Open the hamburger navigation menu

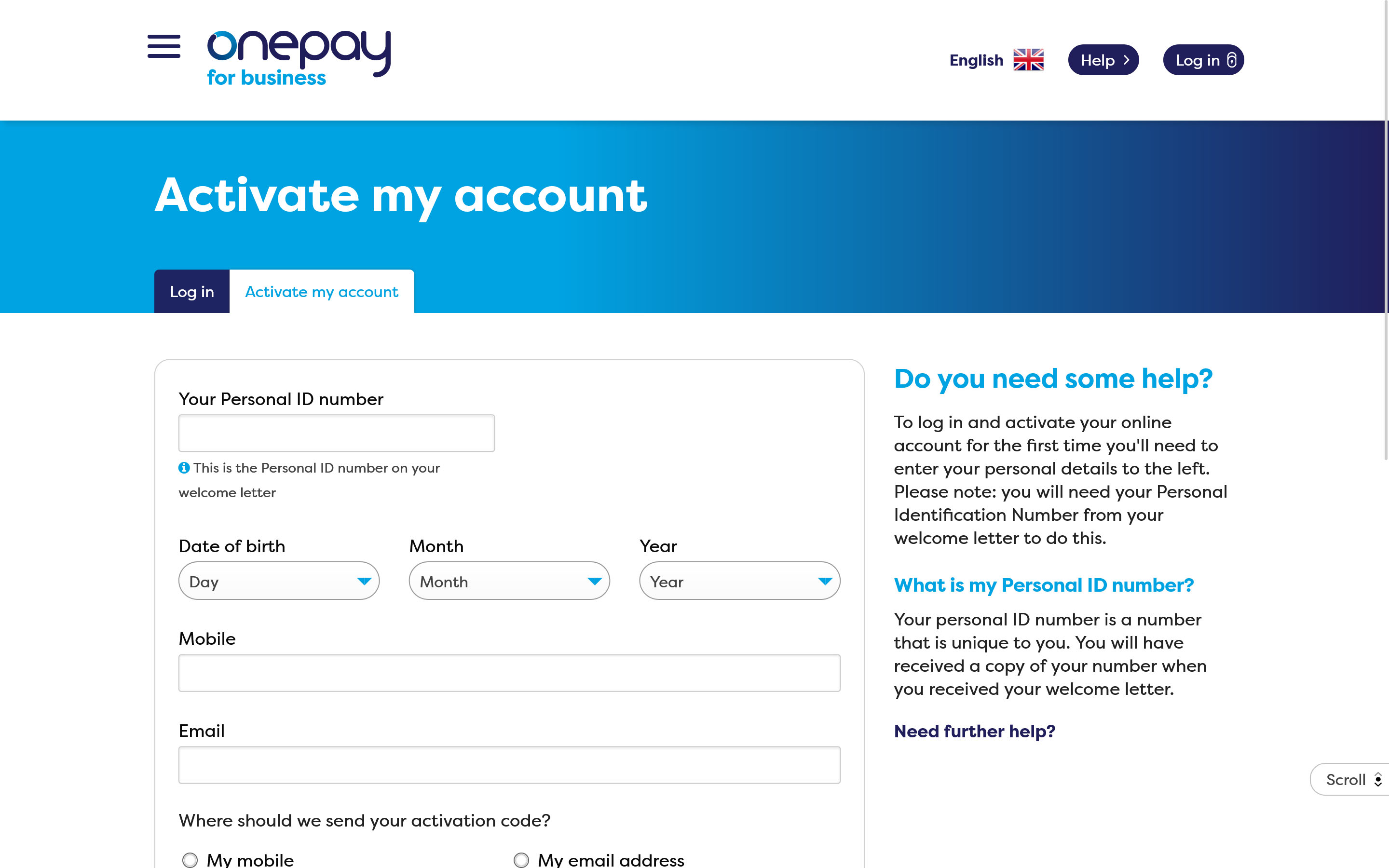pos(163,46)
